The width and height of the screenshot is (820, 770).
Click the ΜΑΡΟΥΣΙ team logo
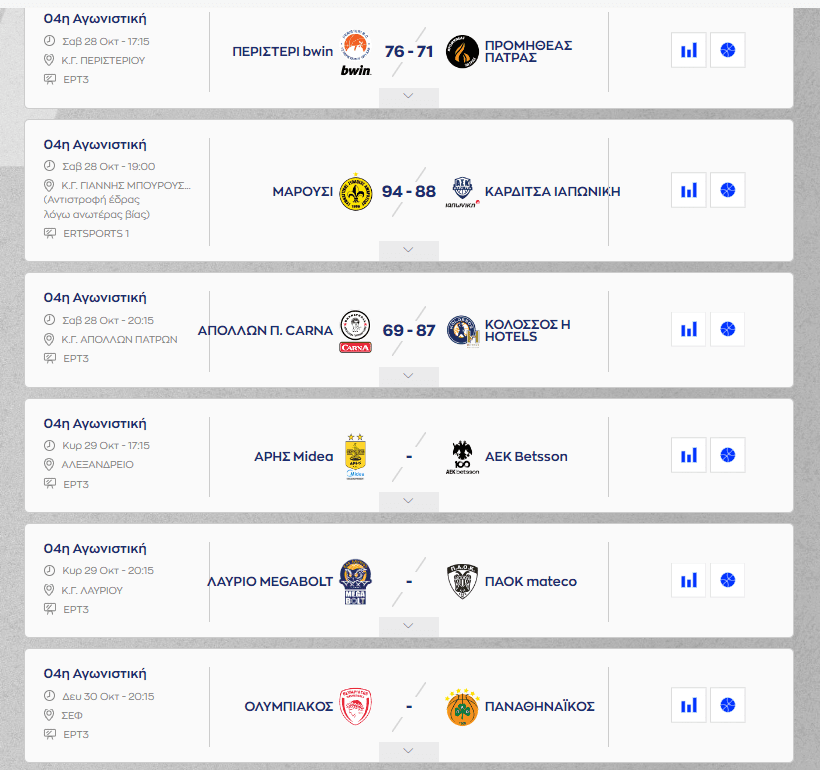click(x=355, y=191)
